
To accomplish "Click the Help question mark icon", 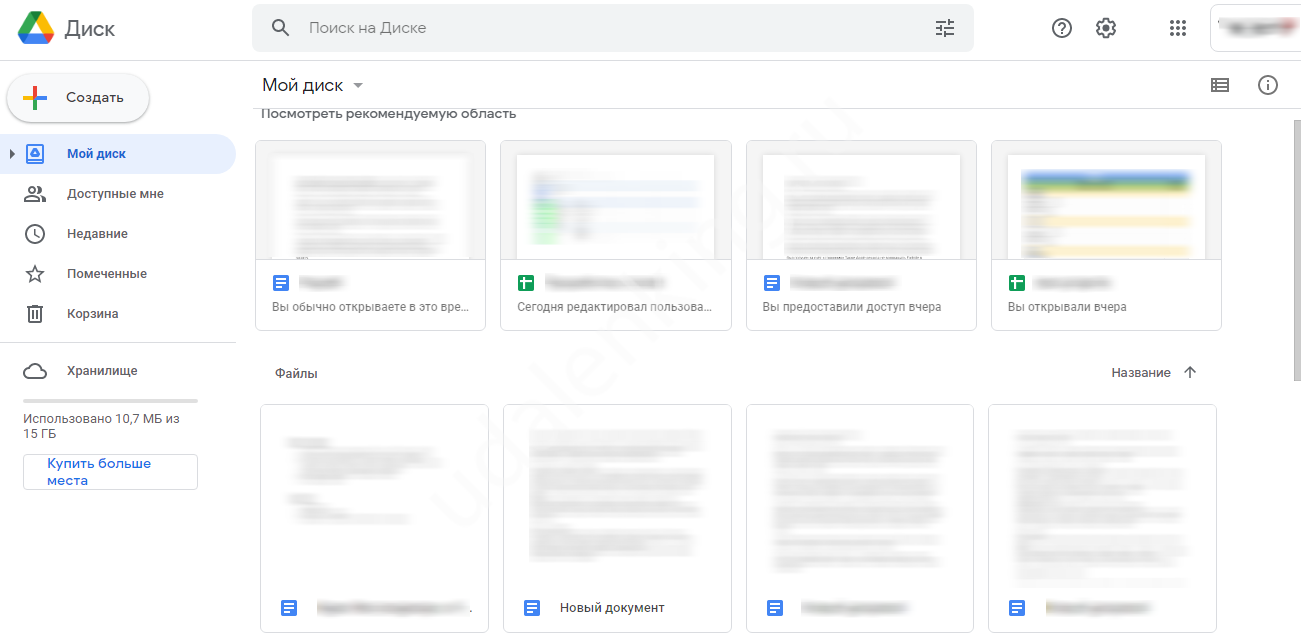I will [1062, 28].
